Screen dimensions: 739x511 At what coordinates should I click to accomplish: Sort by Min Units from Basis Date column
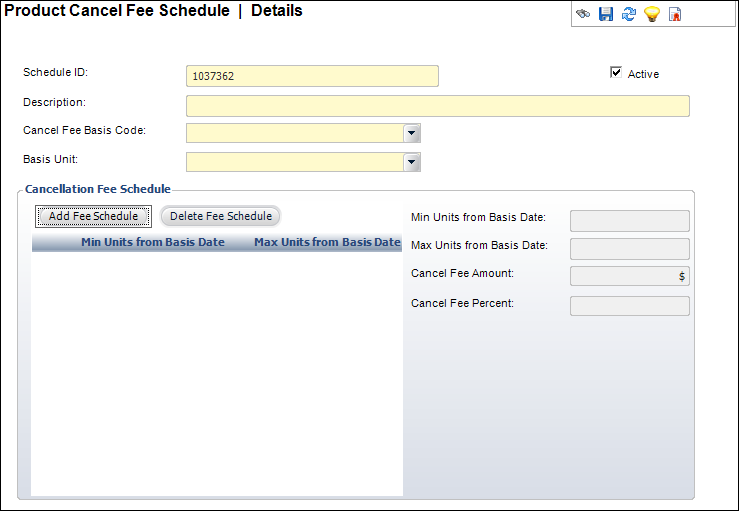[x=152, y=242]
